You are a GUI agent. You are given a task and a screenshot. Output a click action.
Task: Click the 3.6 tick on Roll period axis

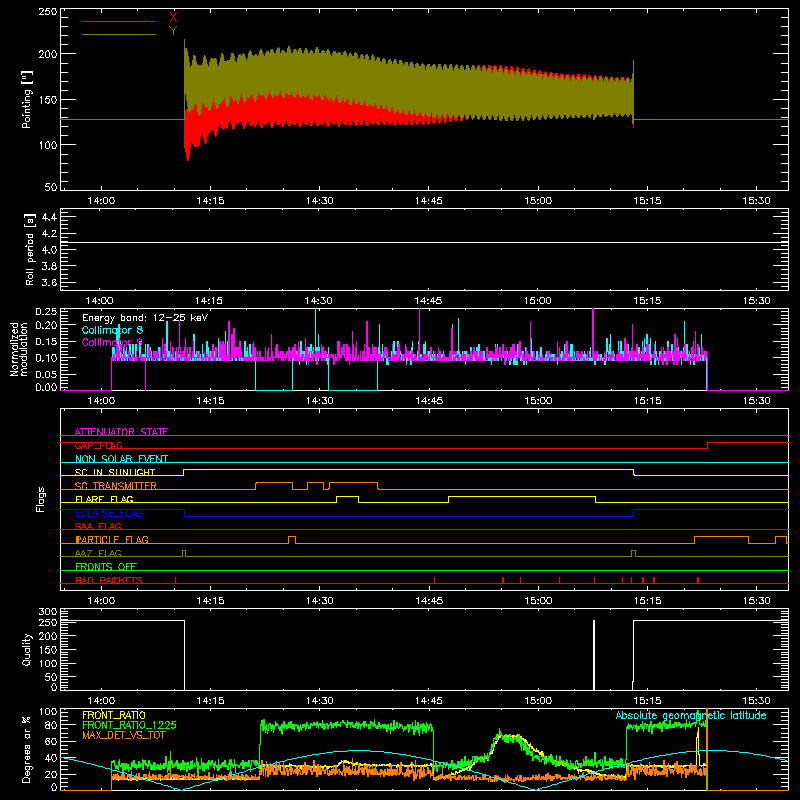49,282
